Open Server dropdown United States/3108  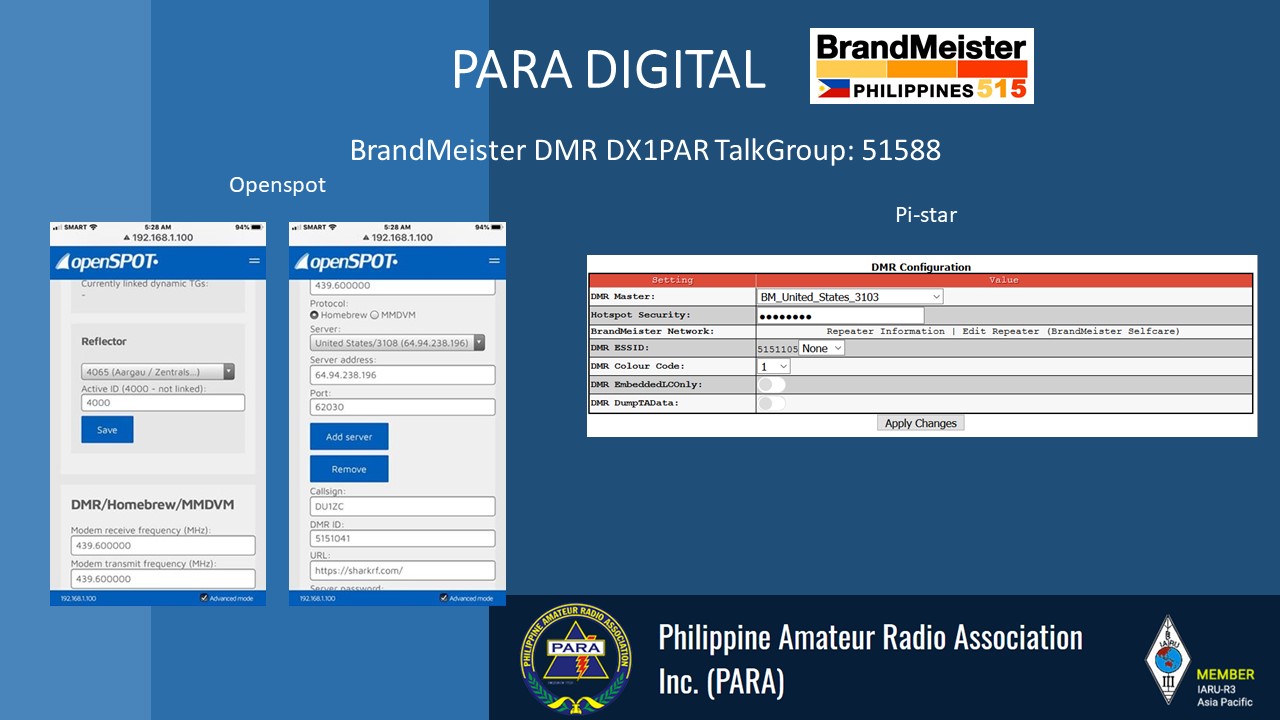(x=397, y=343)
